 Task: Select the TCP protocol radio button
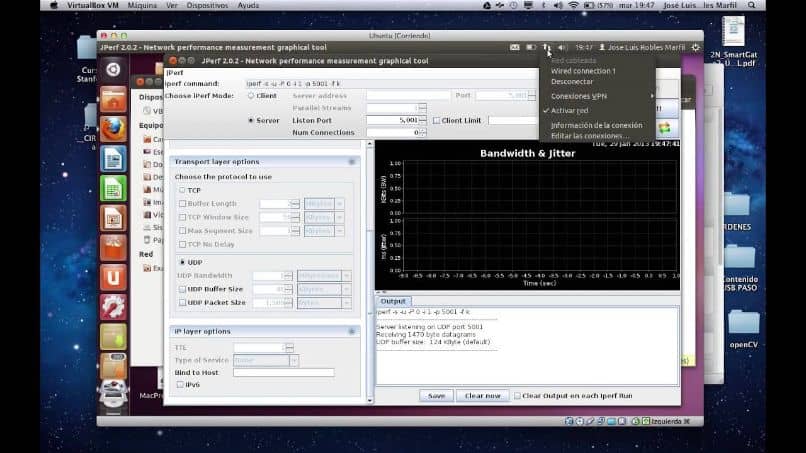pos(182,190)
